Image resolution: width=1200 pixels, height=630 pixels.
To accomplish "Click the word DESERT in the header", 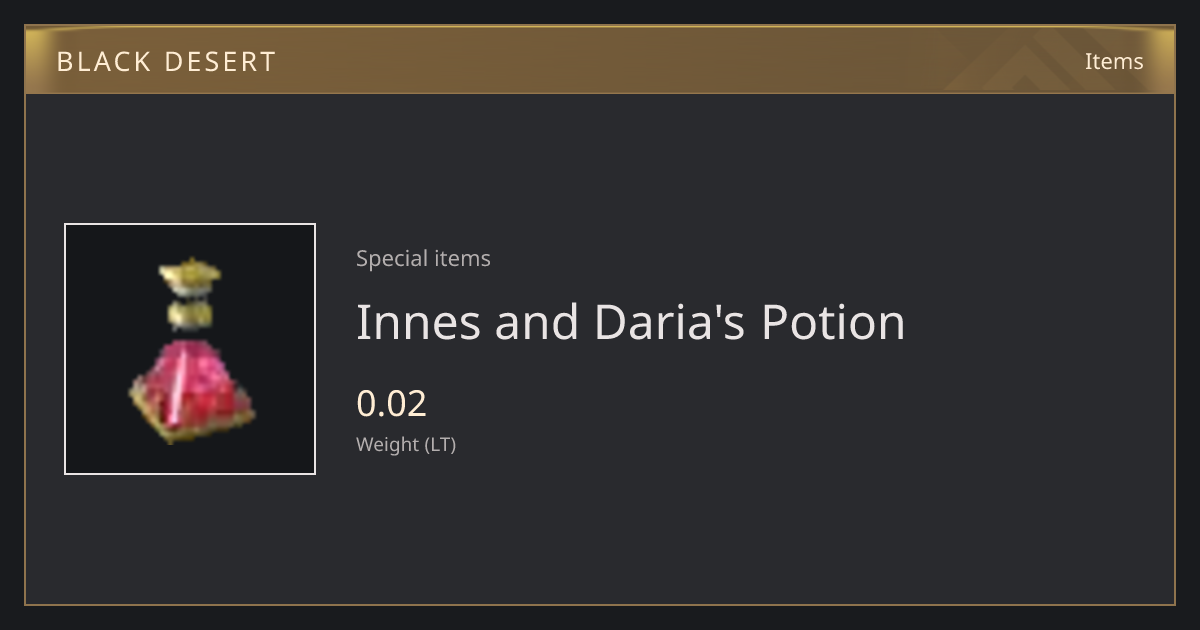I will [x=219, y=62].
